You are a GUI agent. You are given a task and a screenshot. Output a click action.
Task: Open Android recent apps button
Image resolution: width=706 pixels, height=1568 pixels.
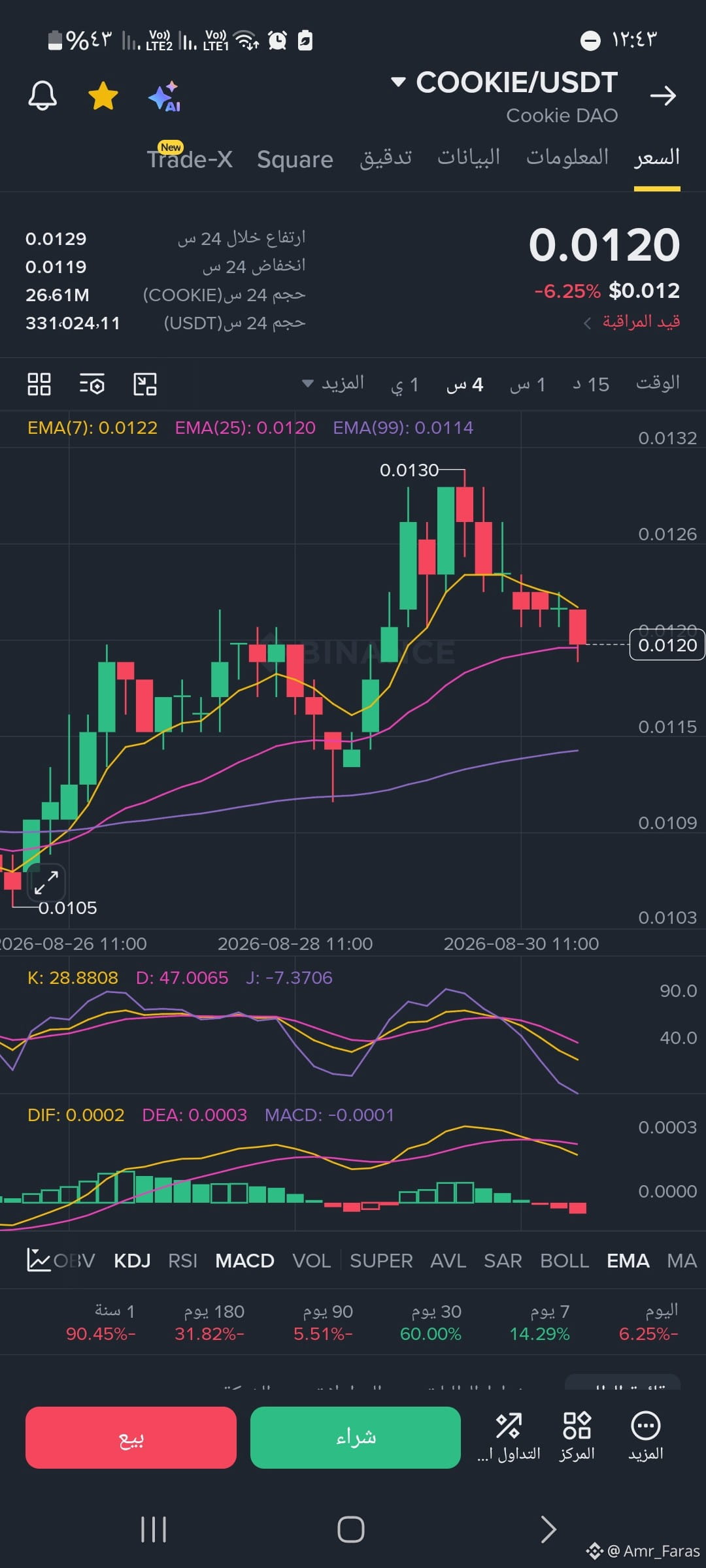pos(154,1529)
